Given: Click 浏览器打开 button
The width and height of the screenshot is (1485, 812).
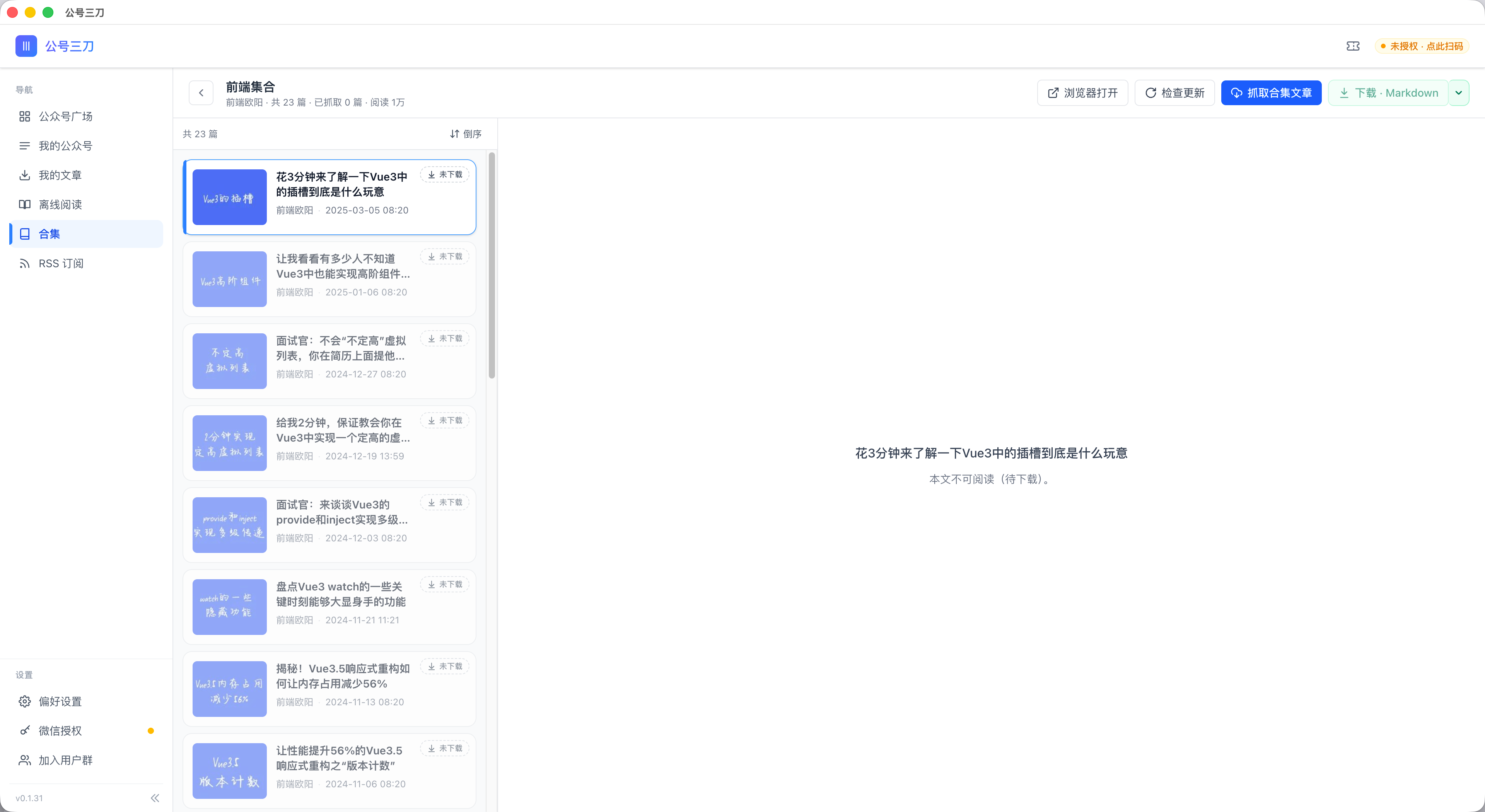Looking at the screenshot, I should (1082, 93).
